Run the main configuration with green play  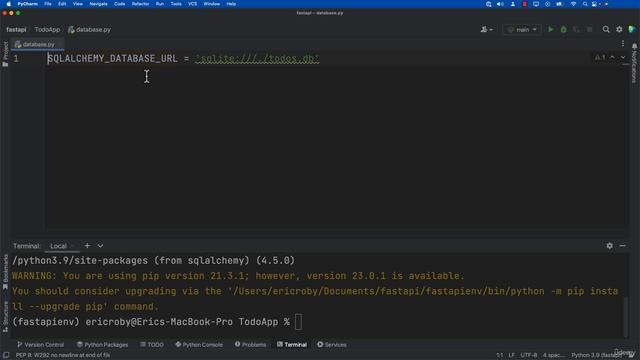point(551,29)
